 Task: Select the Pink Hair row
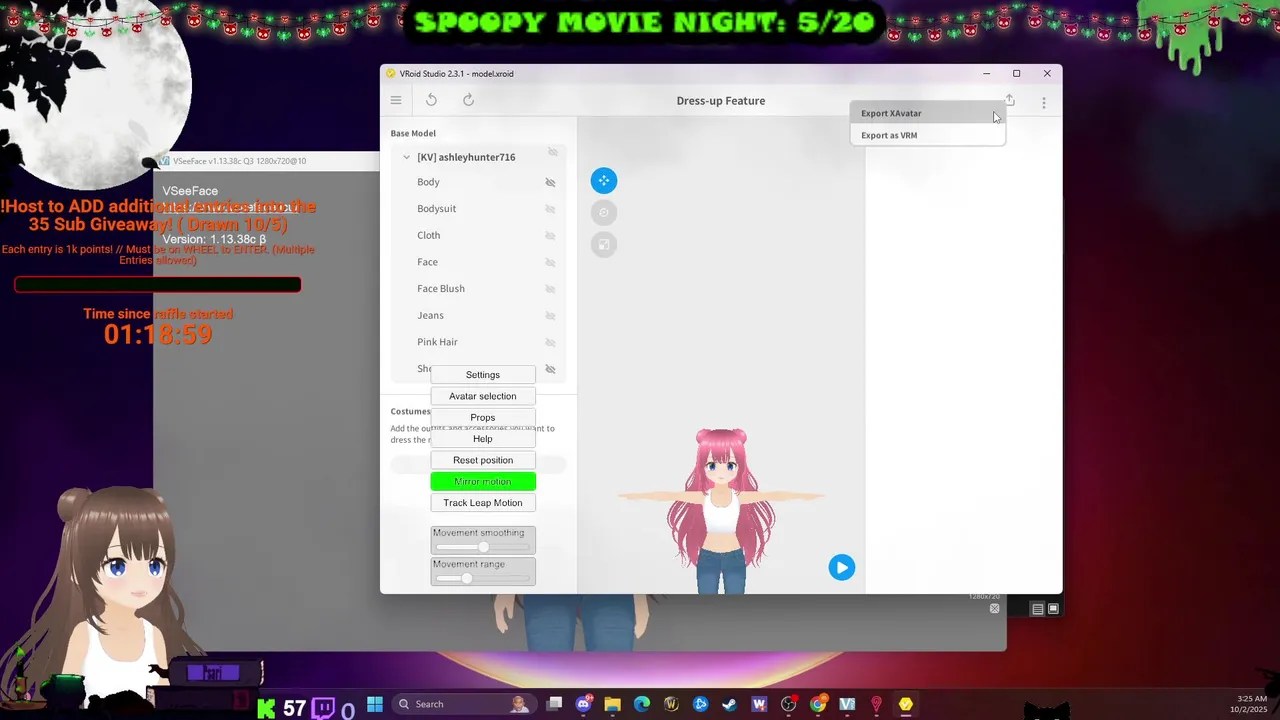[x=480, y=342]
